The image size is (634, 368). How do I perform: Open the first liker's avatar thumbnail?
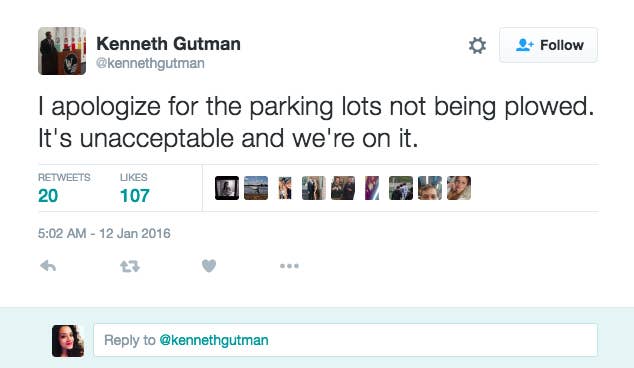click(x=227, y=188)
